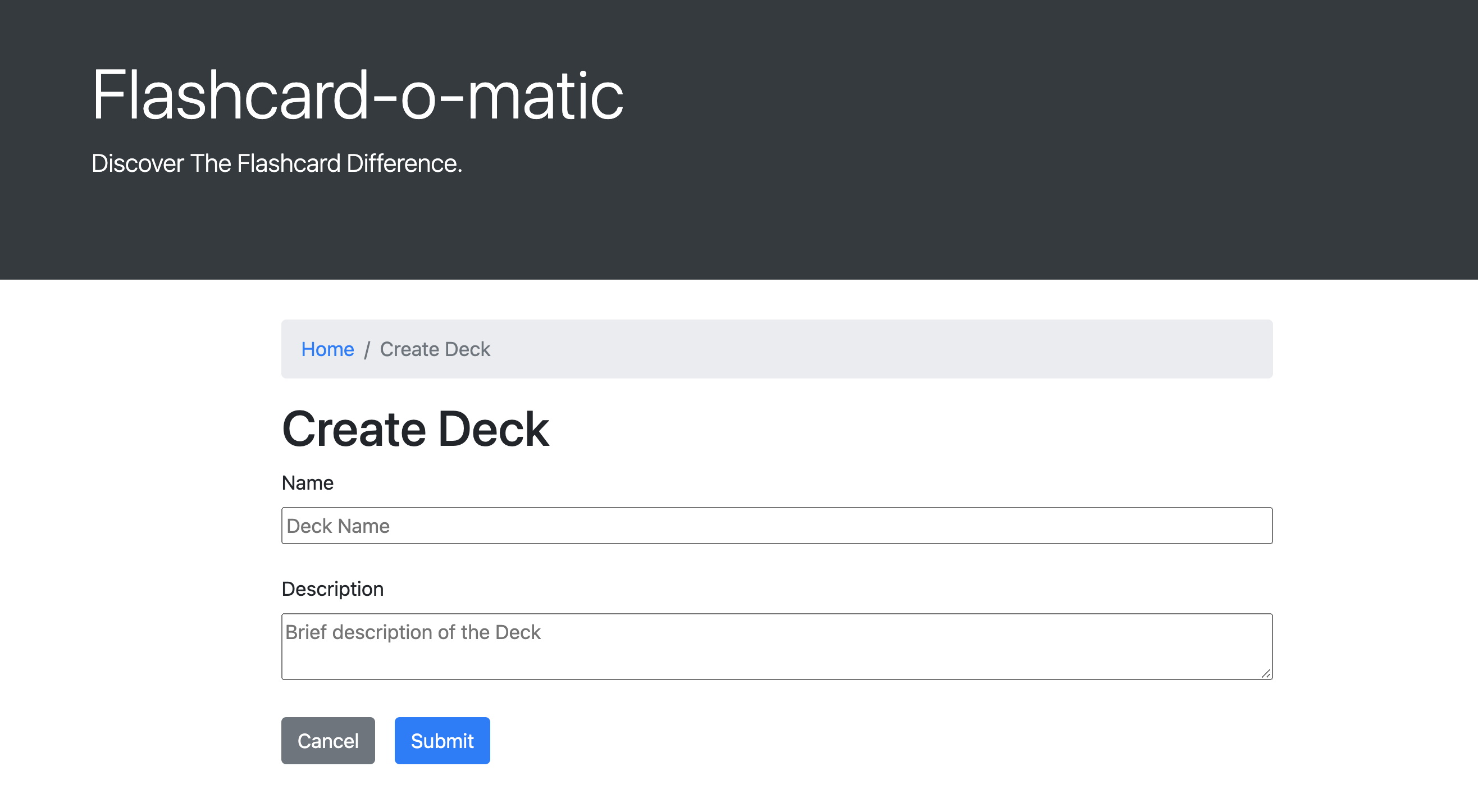
Task: Click the Name field label
Action: pyautogui.click(x=307, y=482)
